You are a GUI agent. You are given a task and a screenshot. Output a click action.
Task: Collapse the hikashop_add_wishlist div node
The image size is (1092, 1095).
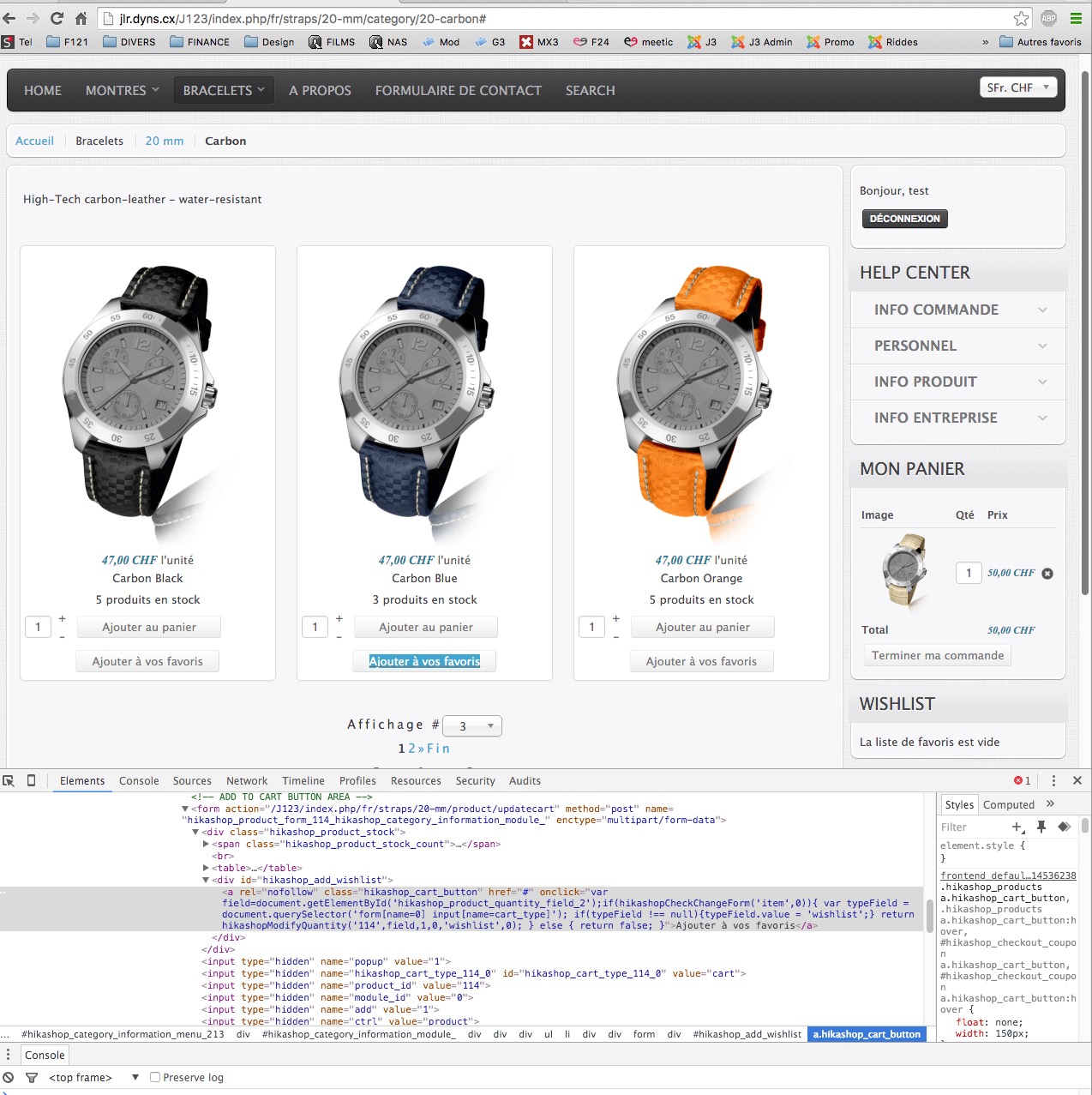(206, 880)
